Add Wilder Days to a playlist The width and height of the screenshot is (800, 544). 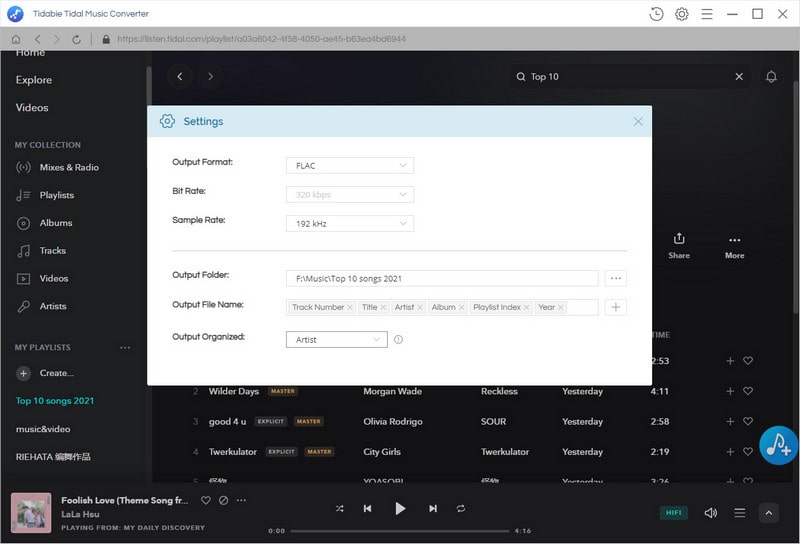(730, 391)
